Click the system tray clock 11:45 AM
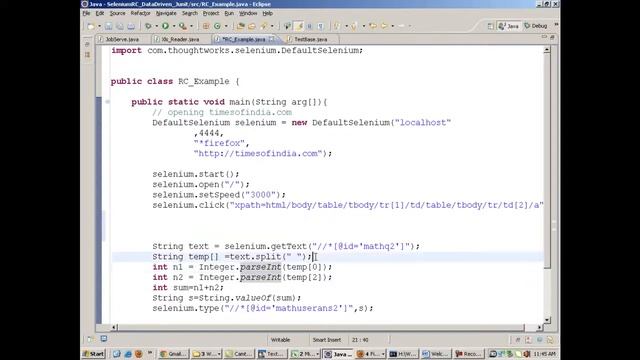Screen dimensions: 640x360 544,354
